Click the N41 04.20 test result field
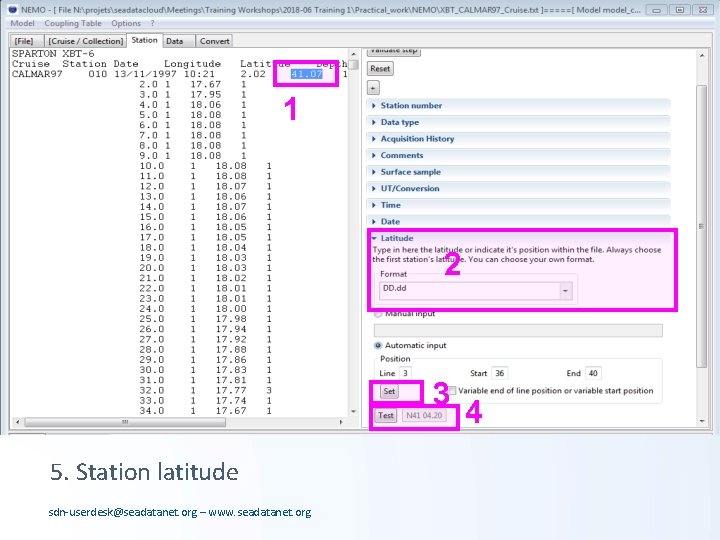The height and width of the screenshot is (540, 720). (x=424, y=416)
